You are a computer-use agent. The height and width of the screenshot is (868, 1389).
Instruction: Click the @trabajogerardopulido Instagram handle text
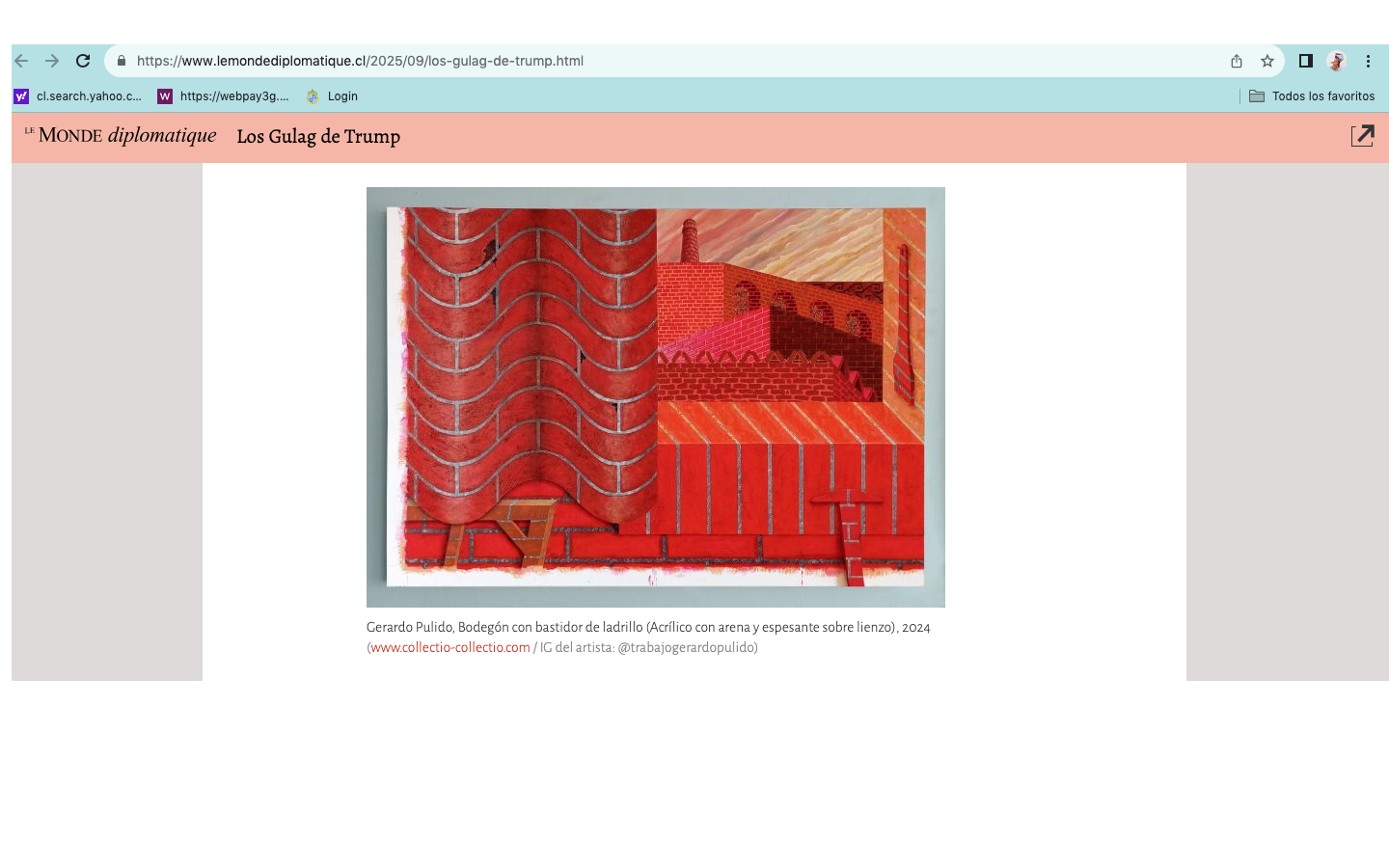(687, 648)
